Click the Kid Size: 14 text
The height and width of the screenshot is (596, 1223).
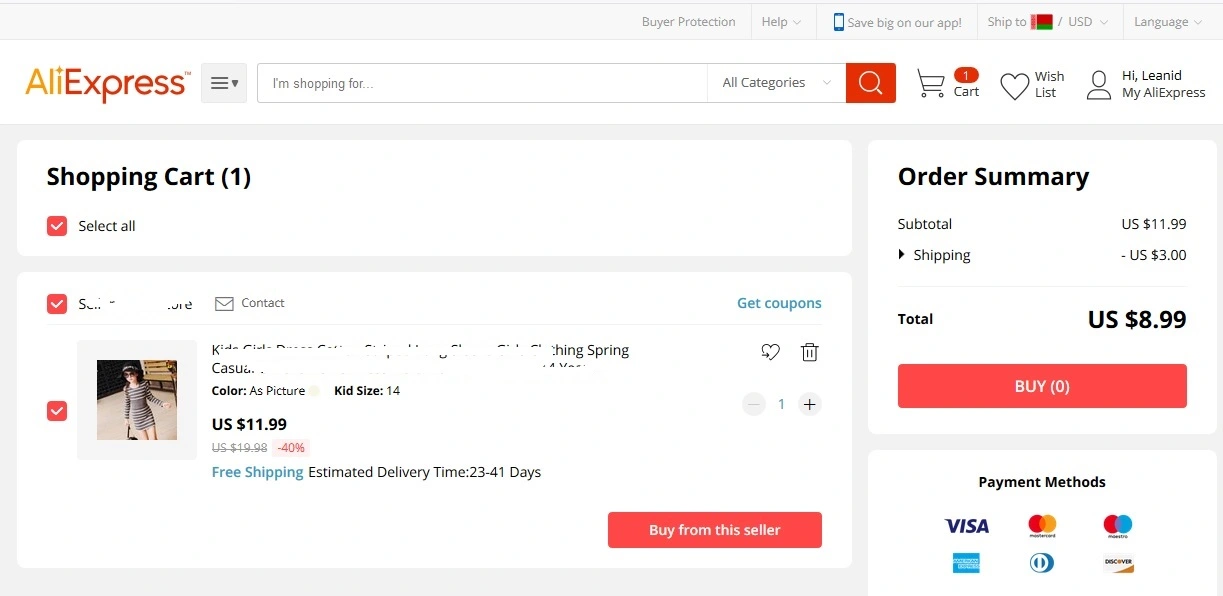point(367,391)
